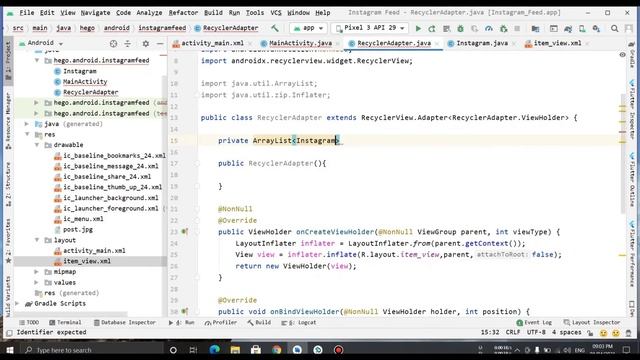This screenshot has height=360, width=640.
Task: Click the inspections eye icon atop editor
Action: [x=622, y=54]
